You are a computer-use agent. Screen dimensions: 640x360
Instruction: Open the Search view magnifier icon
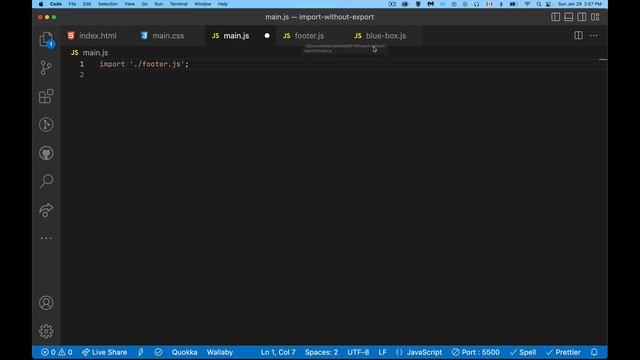tap(46, 181)
